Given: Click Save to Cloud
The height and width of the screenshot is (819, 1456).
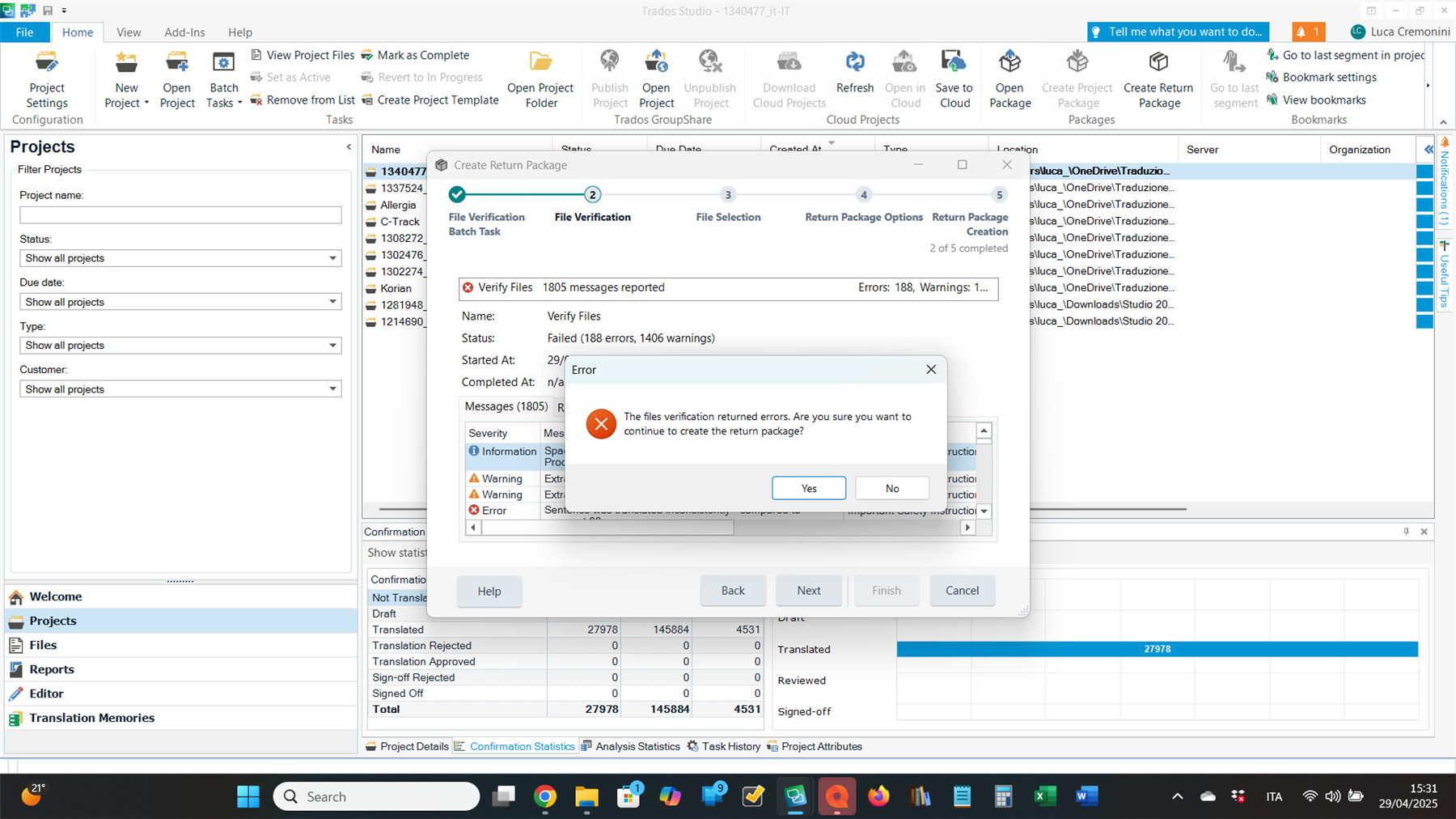Looking at the screenshot, I should [954, 77].
